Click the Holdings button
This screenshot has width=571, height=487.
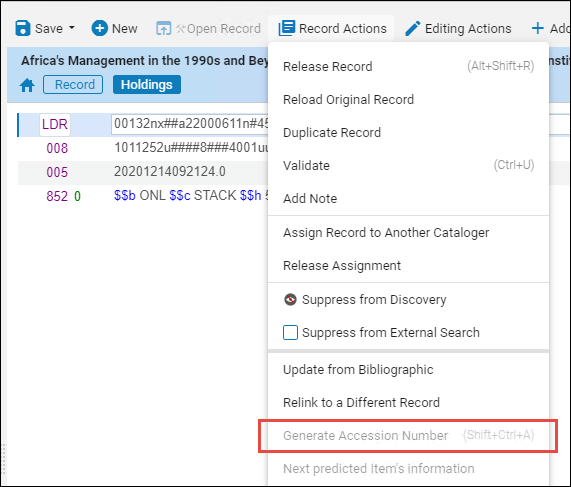tap(146, 85)
